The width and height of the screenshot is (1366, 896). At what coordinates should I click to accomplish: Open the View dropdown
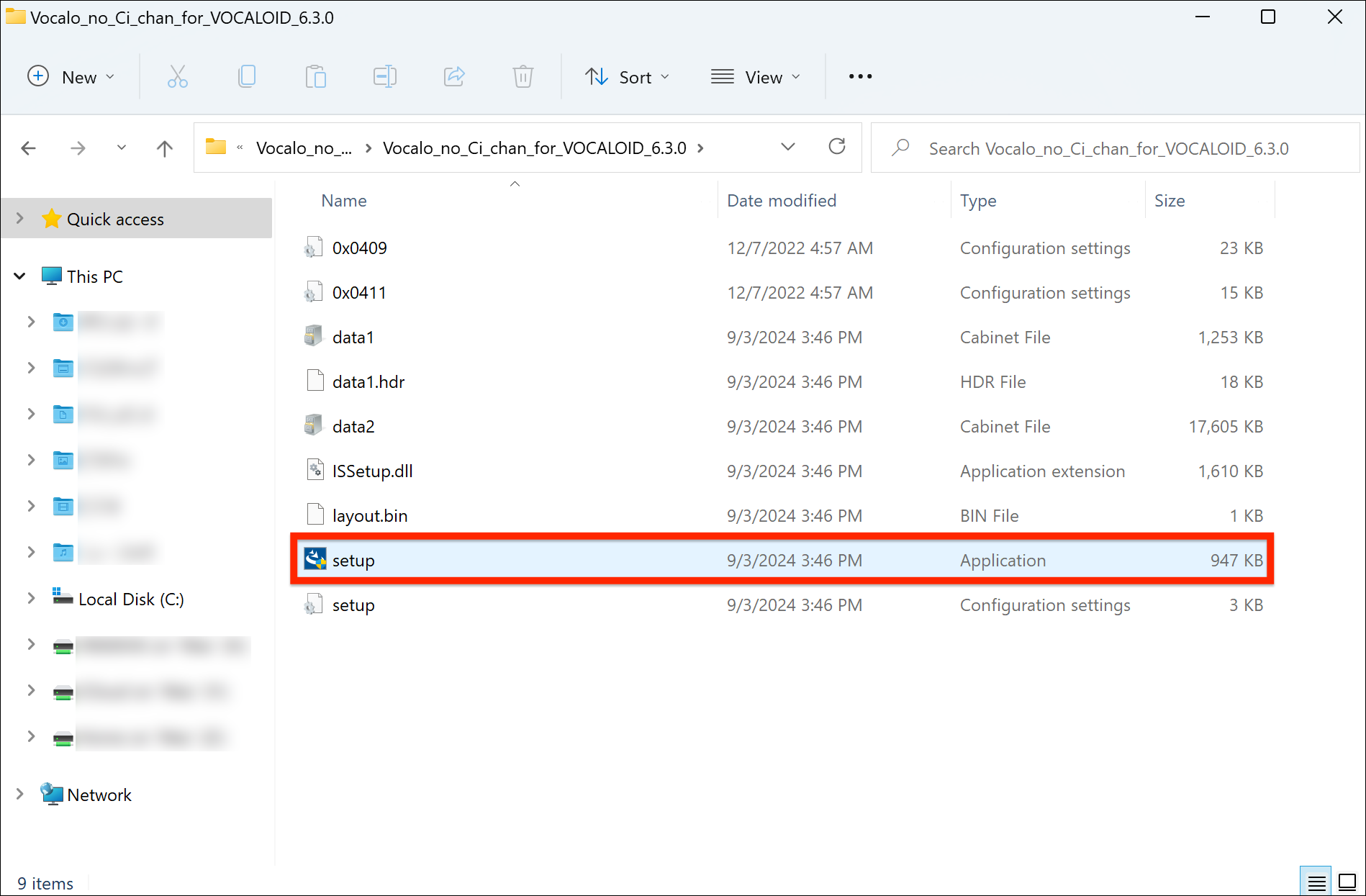[x=756, y=76]
